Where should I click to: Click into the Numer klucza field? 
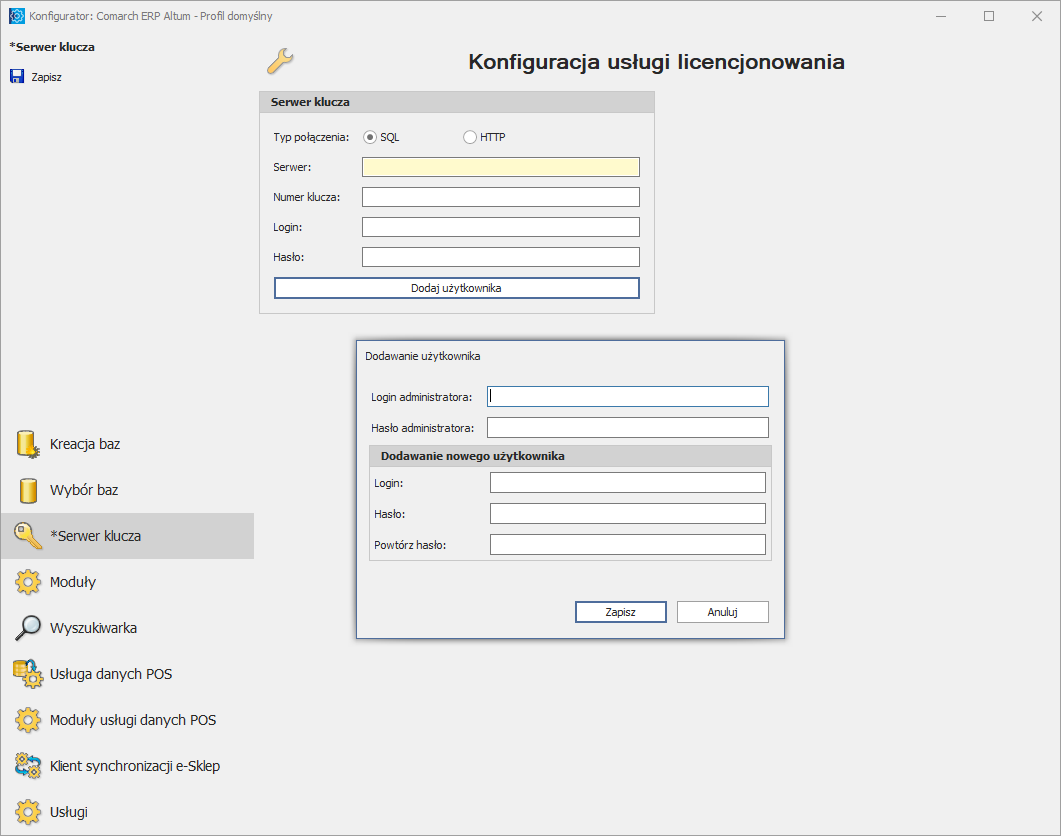tap(501, 197)
